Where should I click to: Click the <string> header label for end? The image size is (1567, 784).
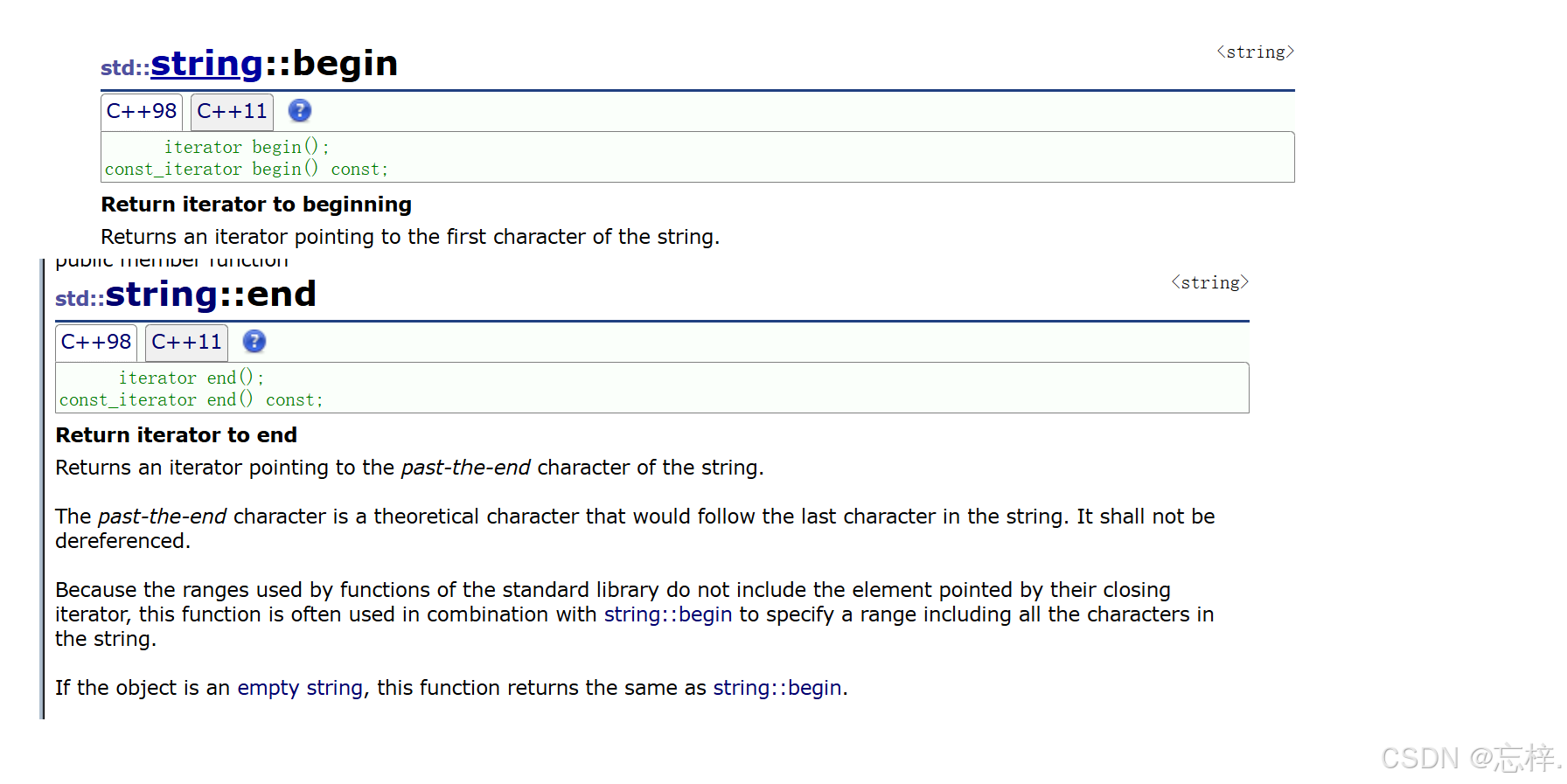tap(1209, 283)
